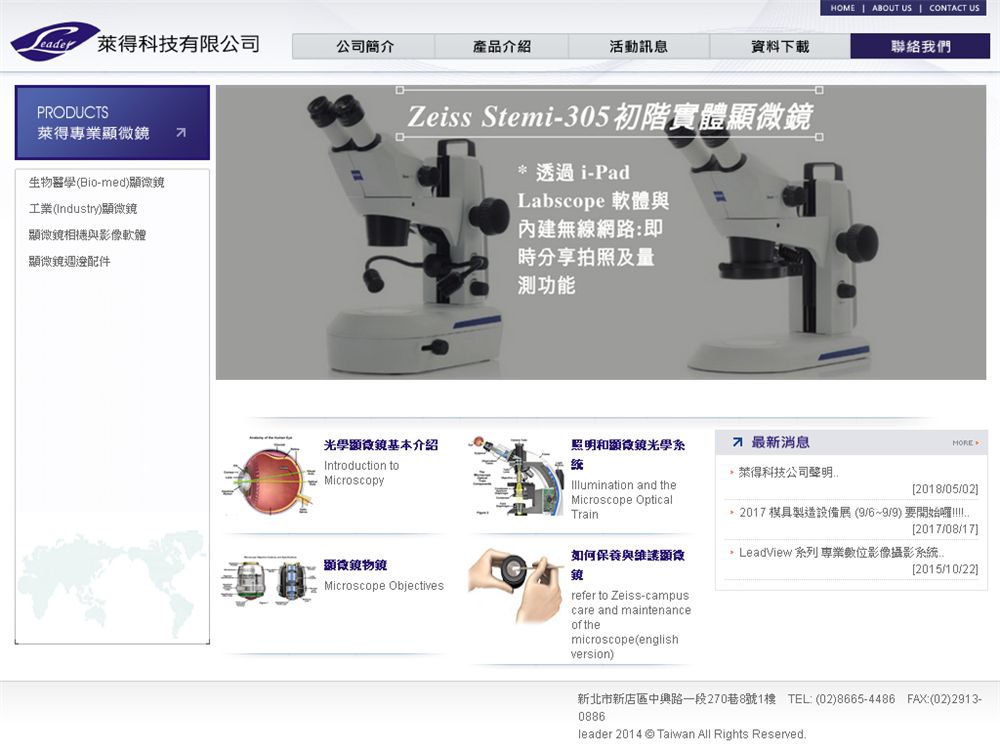Click the 聯絡我們 contact tab
1000x750 pixels.
click(x=920, y=46)
